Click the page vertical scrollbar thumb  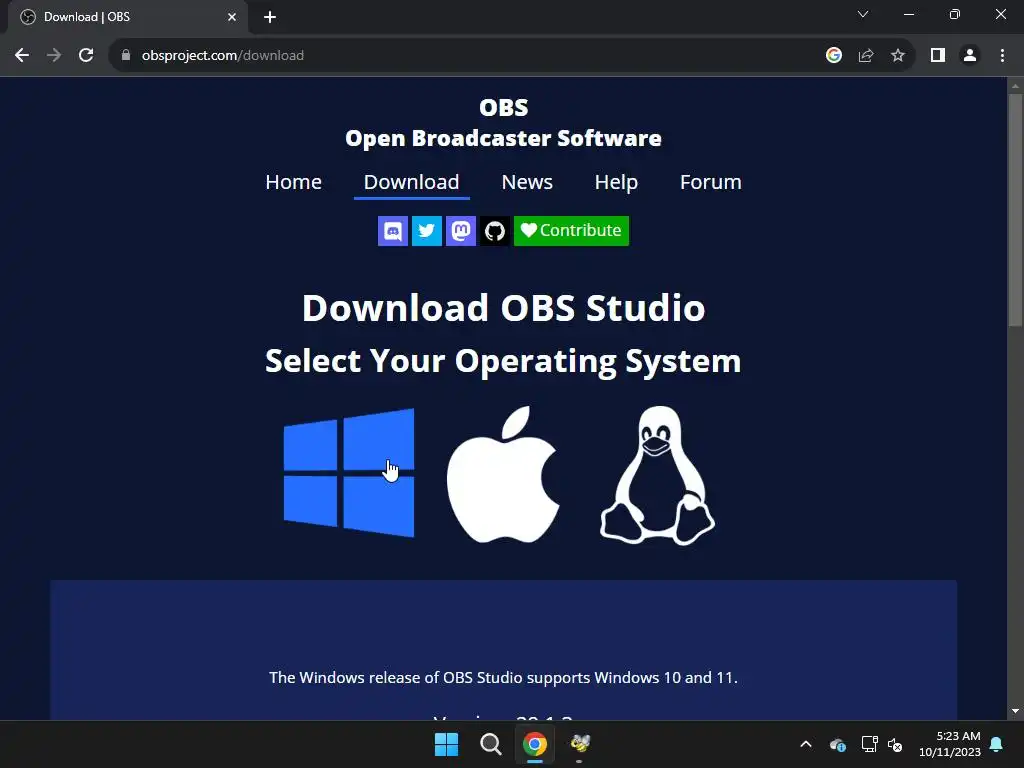(x=1015, y=209)
